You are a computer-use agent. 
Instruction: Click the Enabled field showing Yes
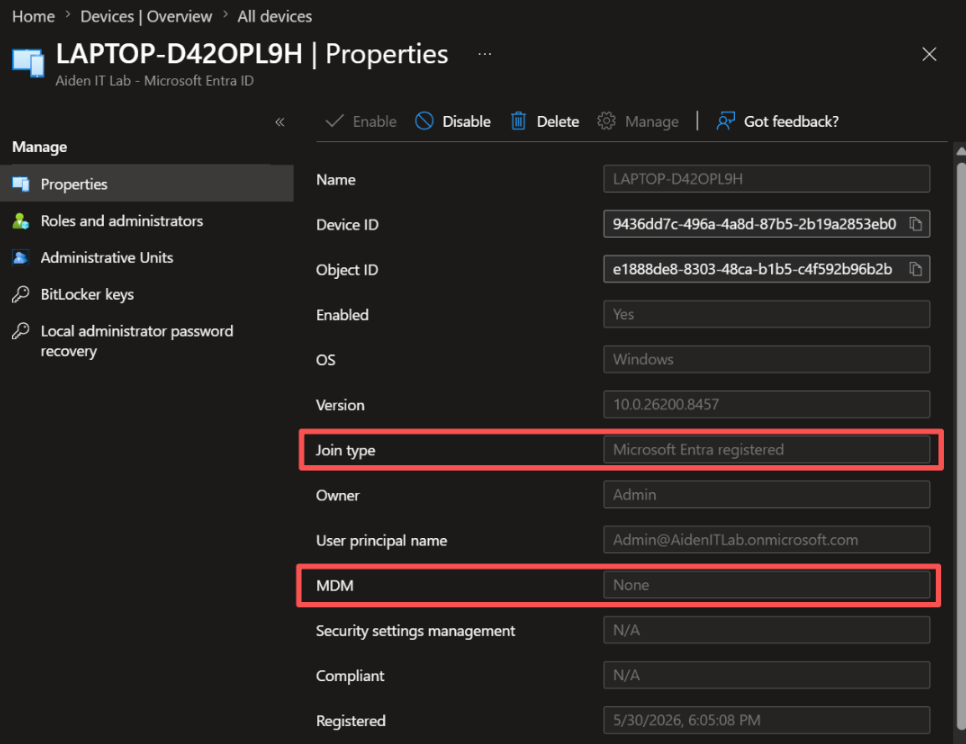pos(766,314)
